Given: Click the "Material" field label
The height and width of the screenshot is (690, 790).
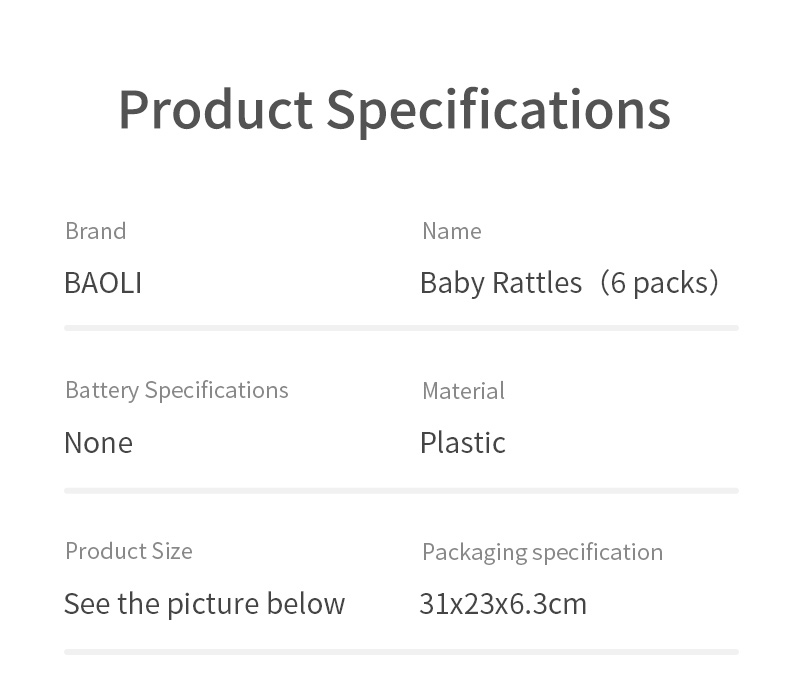Looking at the screenshot, I should [x=463, y=391].
